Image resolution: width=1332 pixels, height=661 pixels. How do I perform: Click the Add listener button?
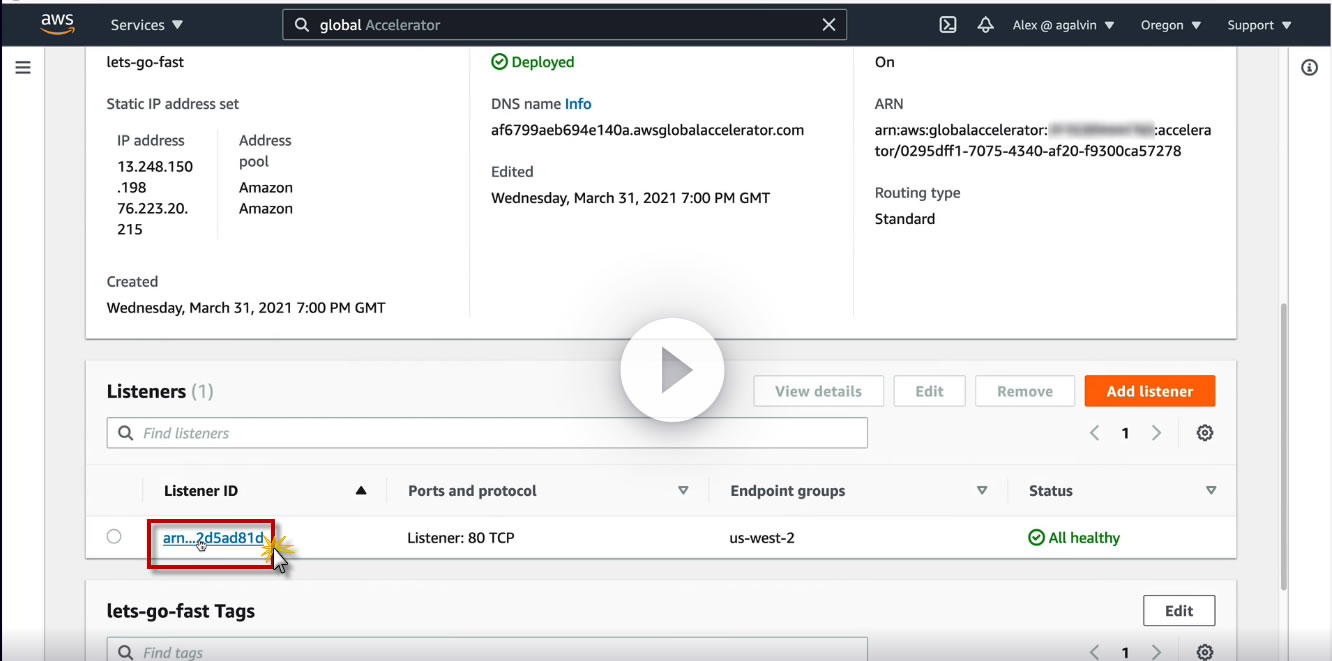pos(1149,391)
